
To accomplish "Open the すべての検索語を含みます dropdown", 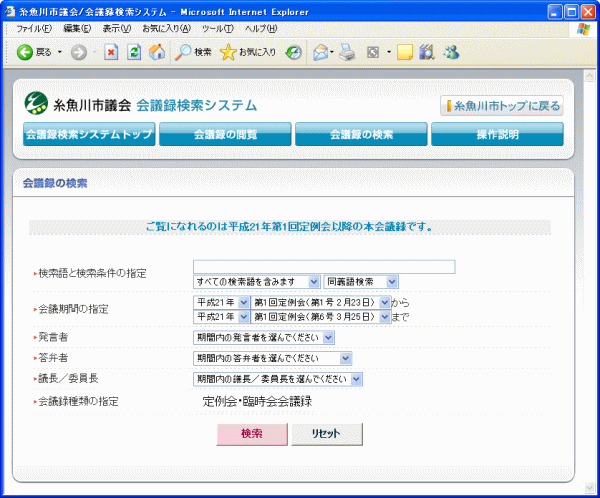I will (x=256, y=282).
